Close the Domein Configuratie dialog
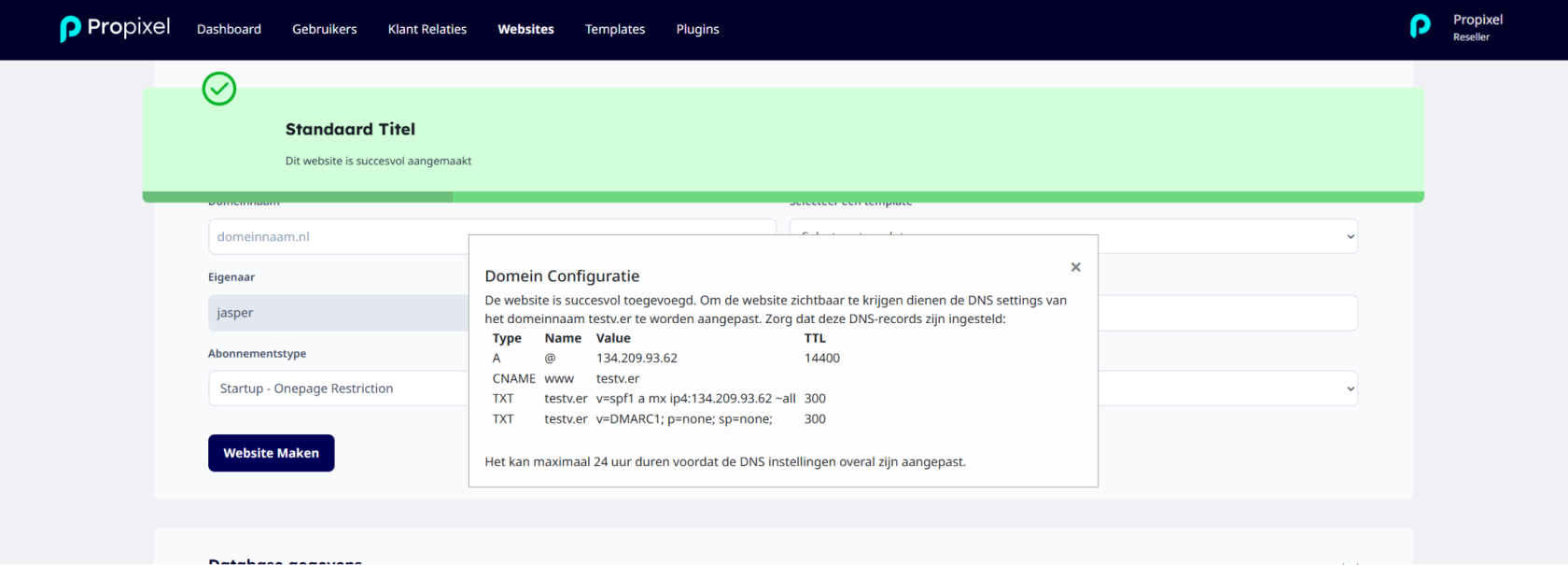 pos(1075,267)
